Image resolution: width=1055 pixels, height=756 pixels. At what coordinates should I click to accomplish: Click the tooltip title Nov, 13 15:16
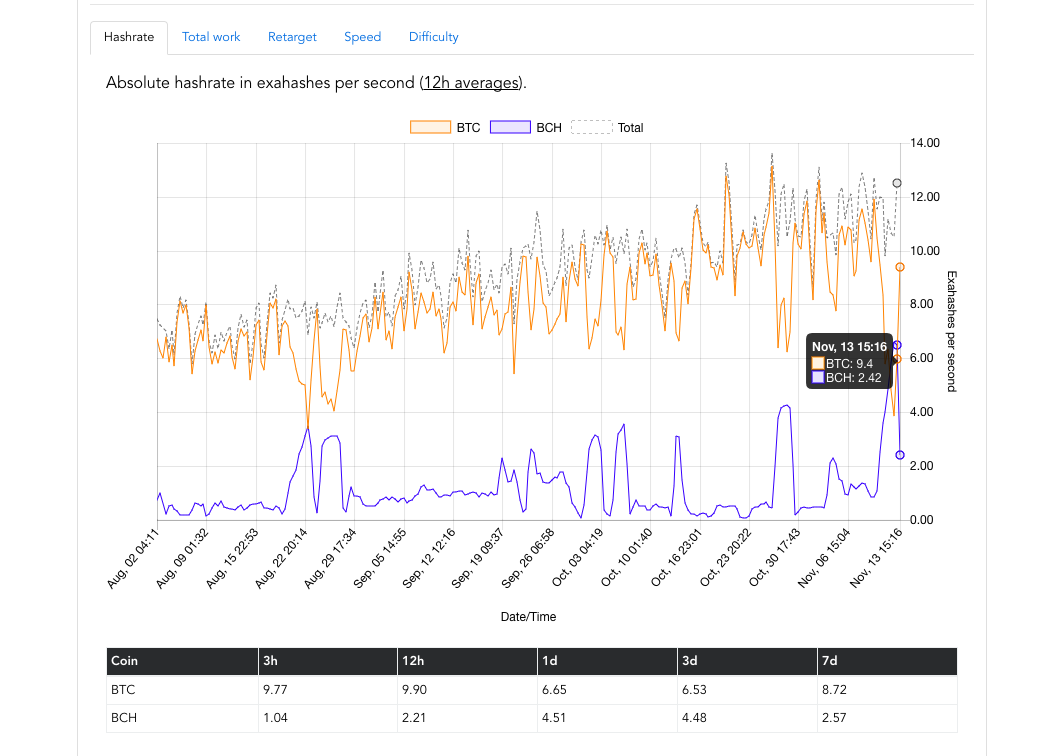point(849,347)
